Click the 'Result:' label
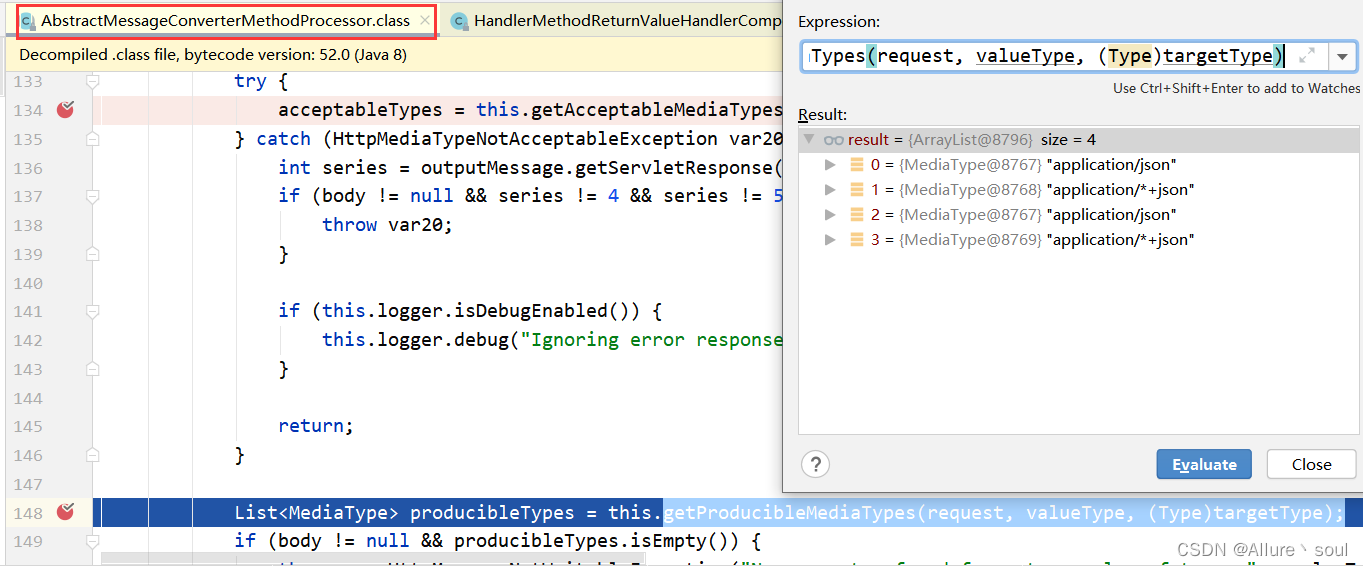 (x=822, y=115)
